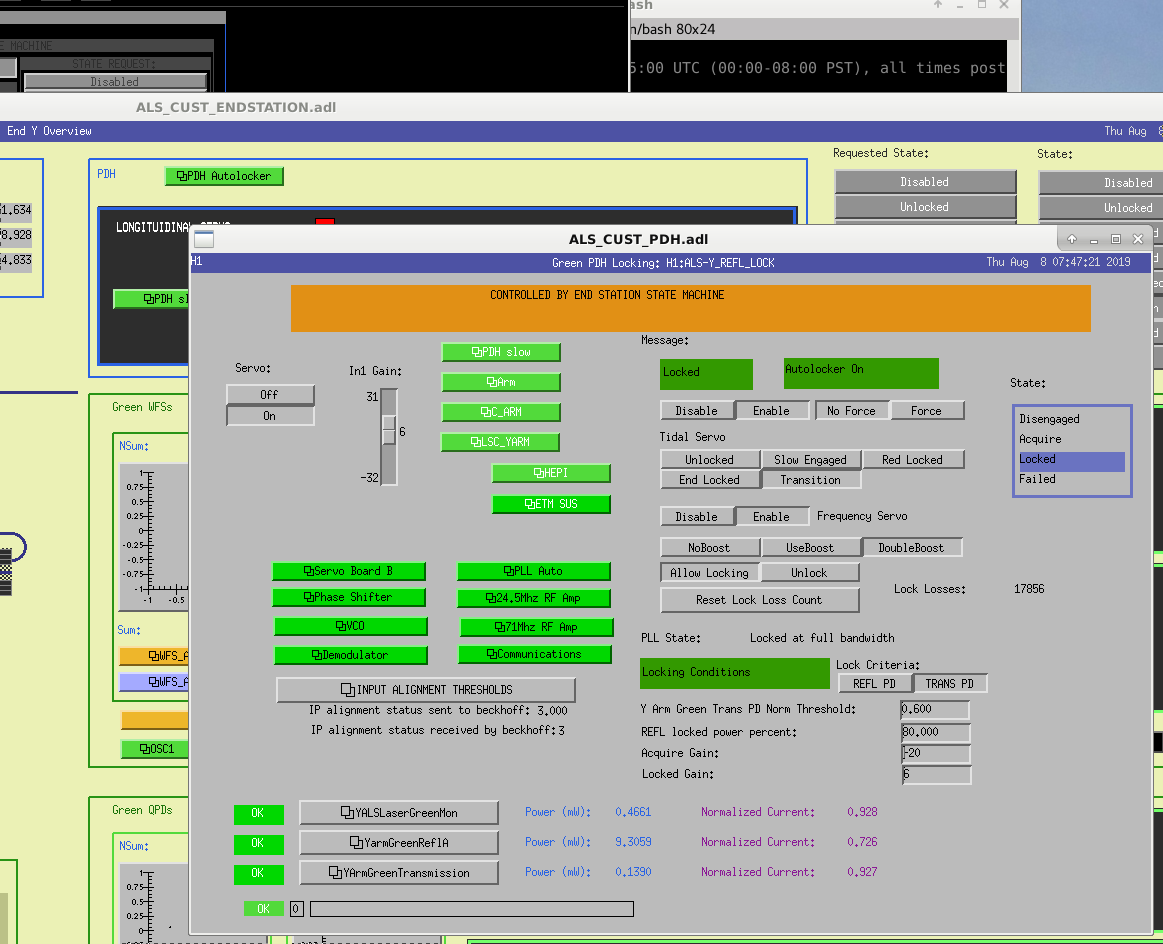Select Acquire in State list

click(x=1072, y=439)
